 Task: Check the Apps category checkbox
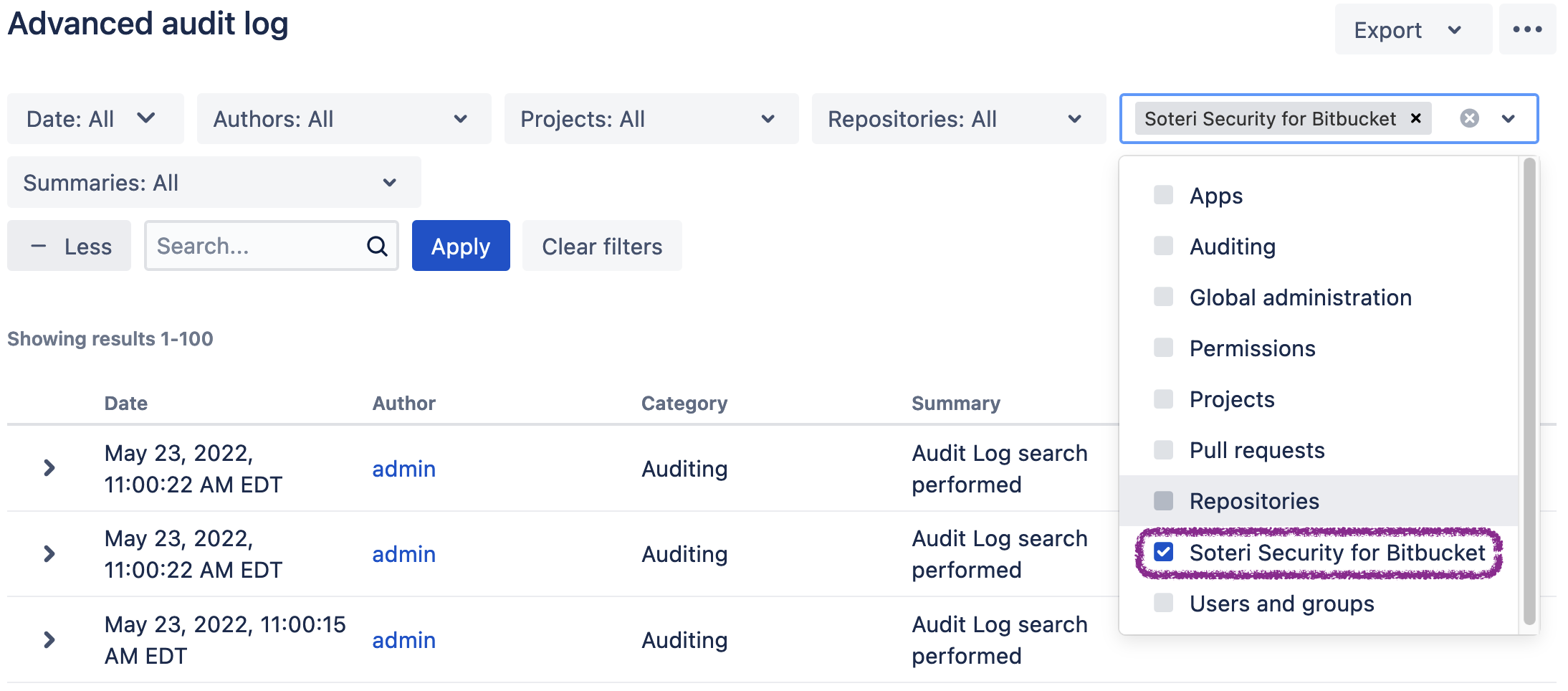tap(1163, 195)
